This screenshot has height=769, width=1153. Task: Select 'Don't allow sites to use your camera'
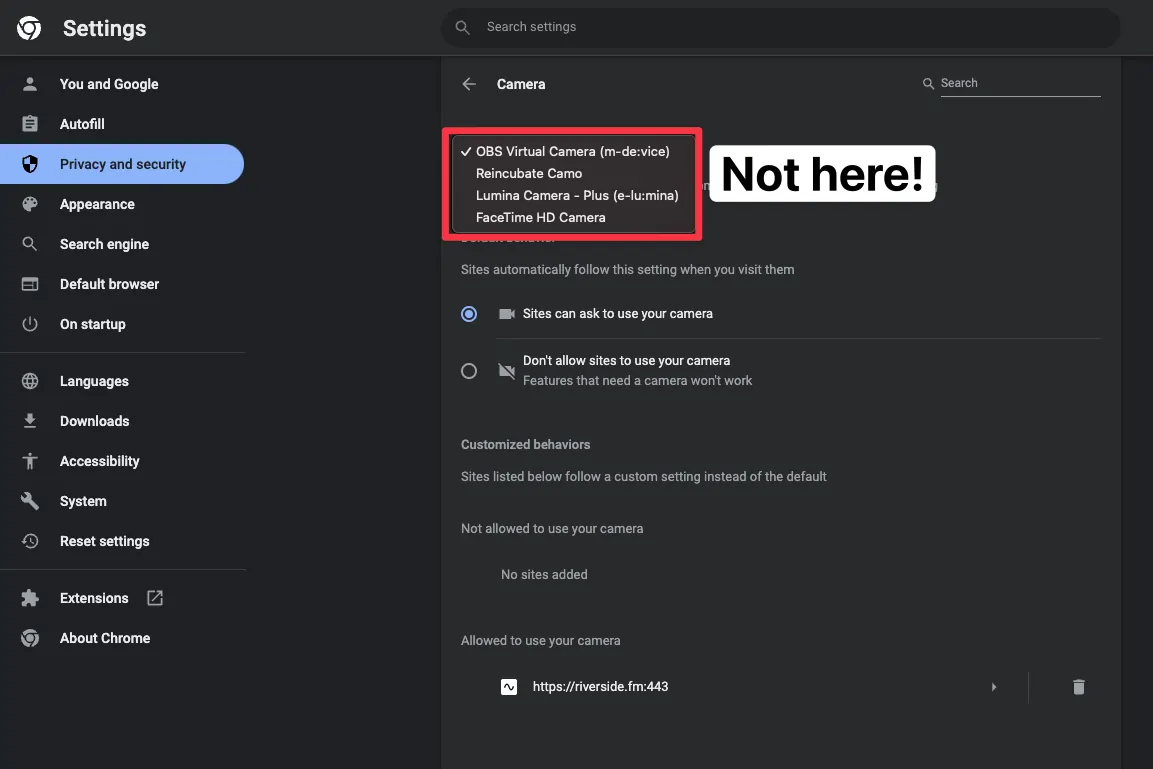click(468, 371)
